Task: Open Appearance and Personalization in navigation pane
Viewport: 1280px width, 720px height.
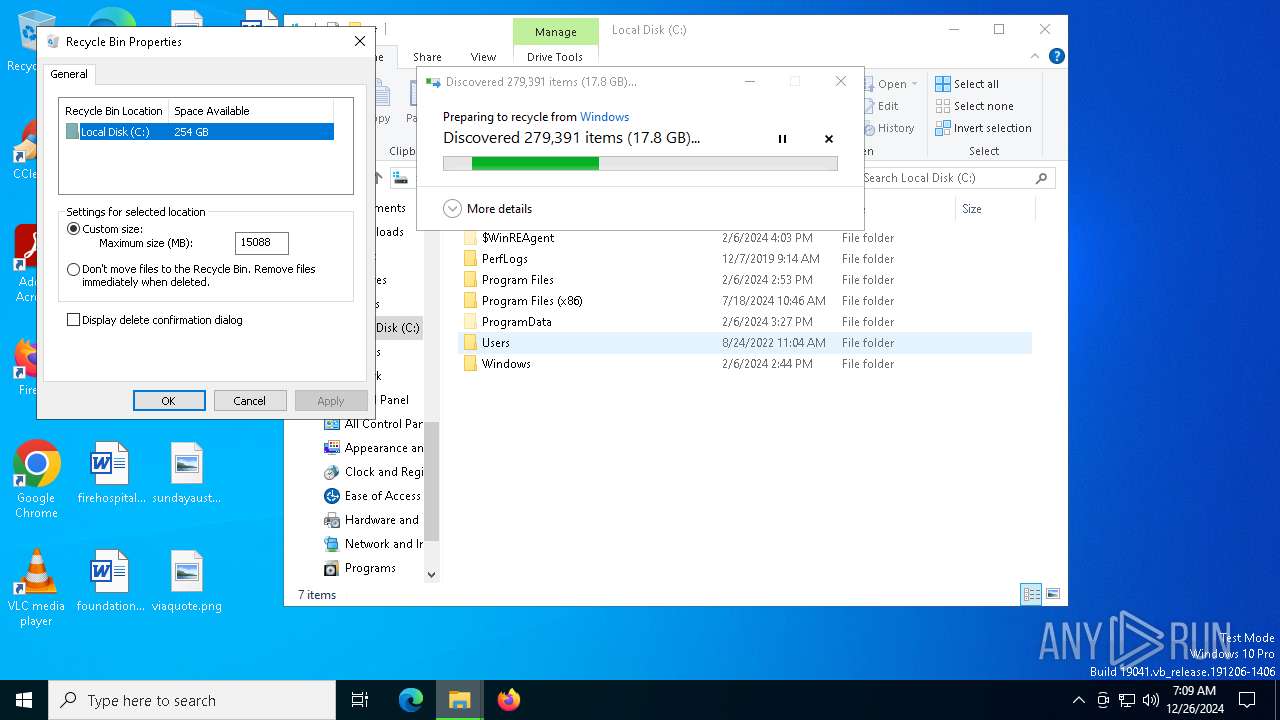Action: click(x=373, y=448)
